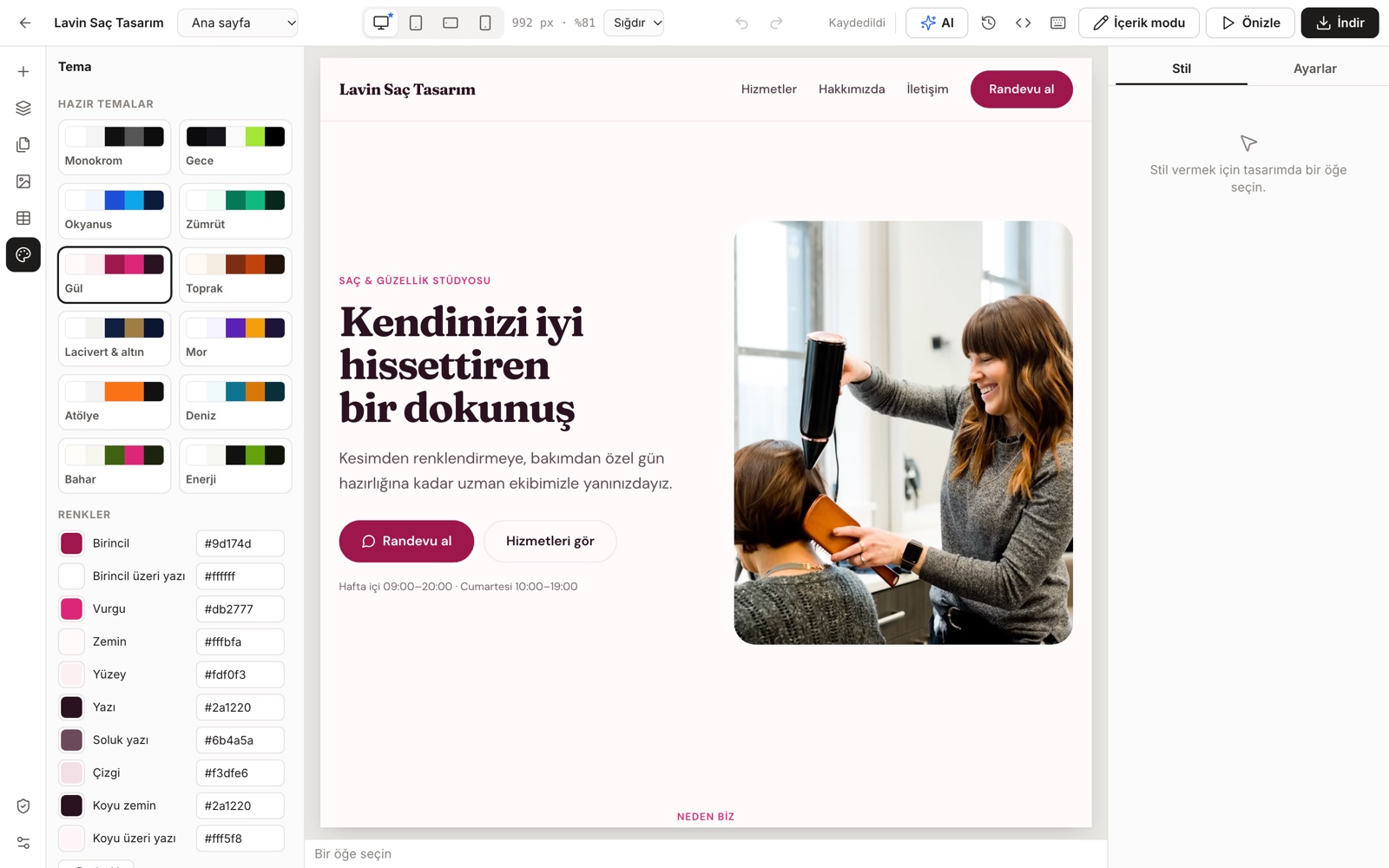The height and width of the screenshot is (868, 1389).
Task: Click the Zemin hex input field
Action: point(240,642)
